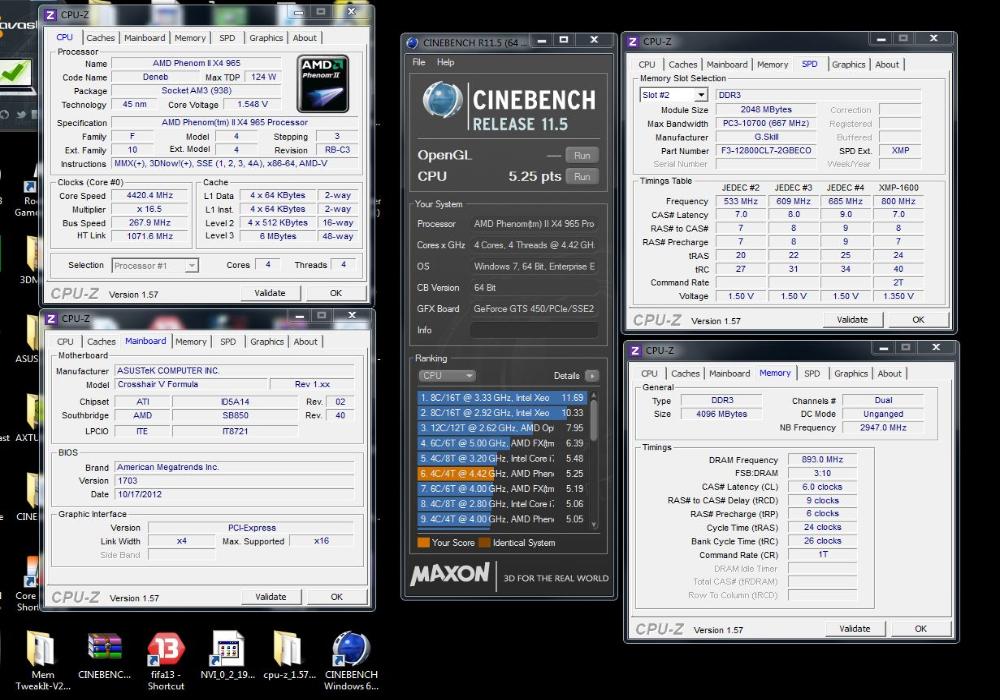Click the BIOS Date 10/17/2012 field
The height and width of the screenshot is (700, 1000).
coord(234,494)
